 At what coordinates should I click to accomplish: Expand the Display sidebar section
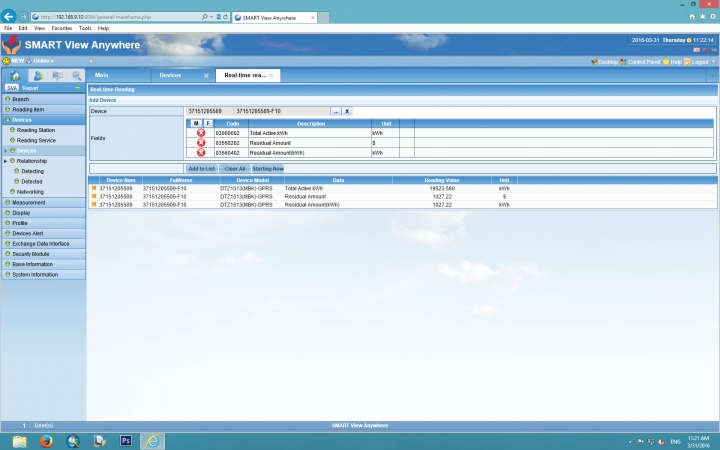pyautogui.click(x=44, y=213)
